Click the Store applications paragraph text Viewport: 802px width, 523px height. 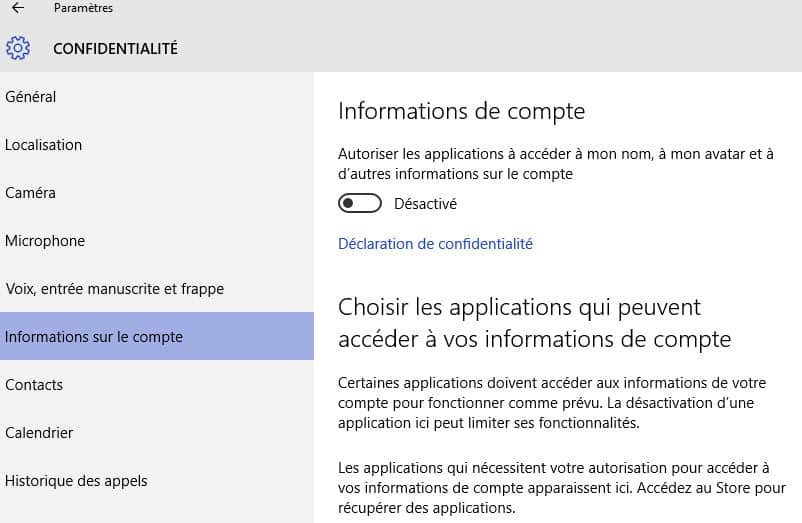click(562, 488)
